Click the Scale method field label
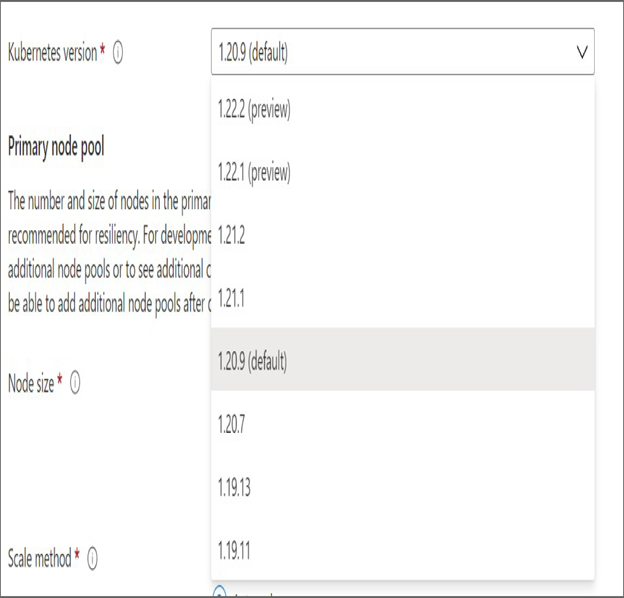The width and height of the screenshot is (624, 598). click(x=39, y=559)
